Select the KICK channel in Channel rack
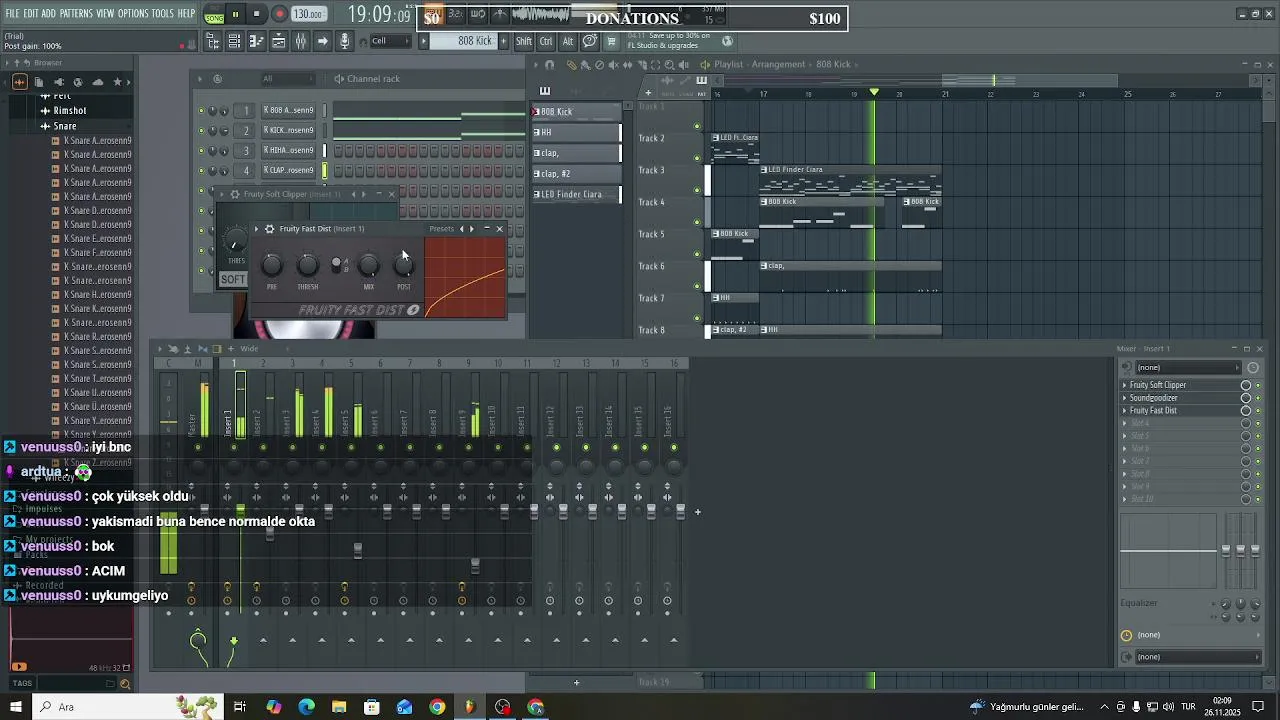The height and width of the screenshot is (720, 1280). point(289,130)
